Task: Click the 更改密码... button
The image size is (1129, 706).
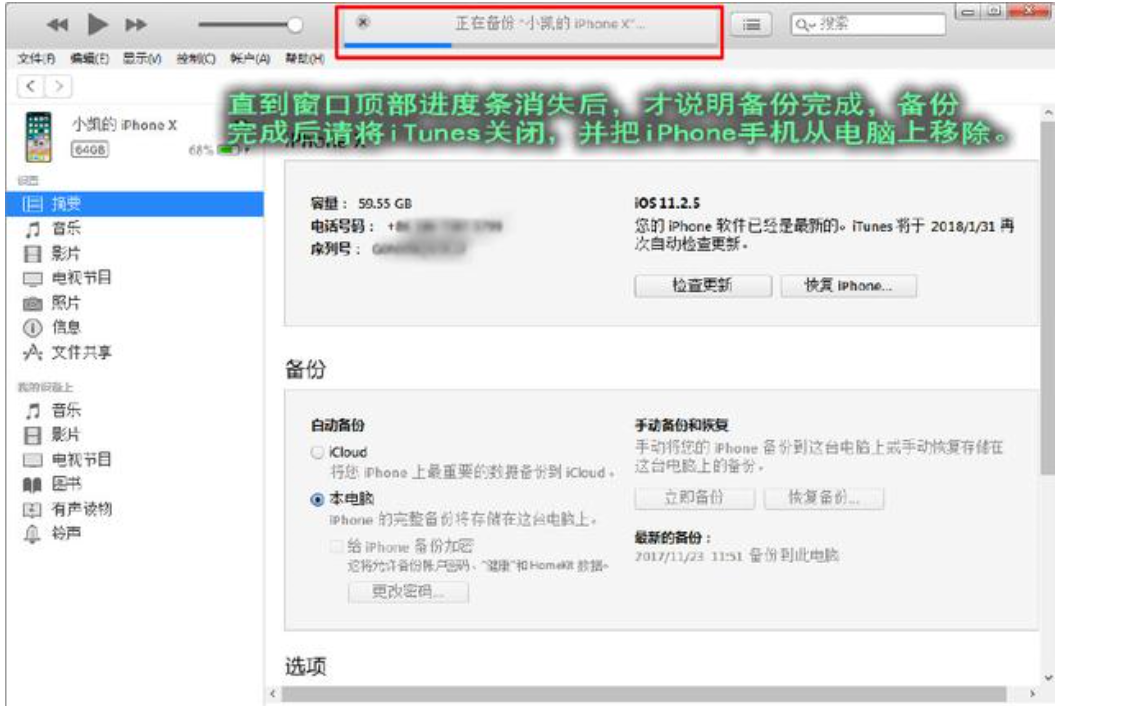Action: 408,592
